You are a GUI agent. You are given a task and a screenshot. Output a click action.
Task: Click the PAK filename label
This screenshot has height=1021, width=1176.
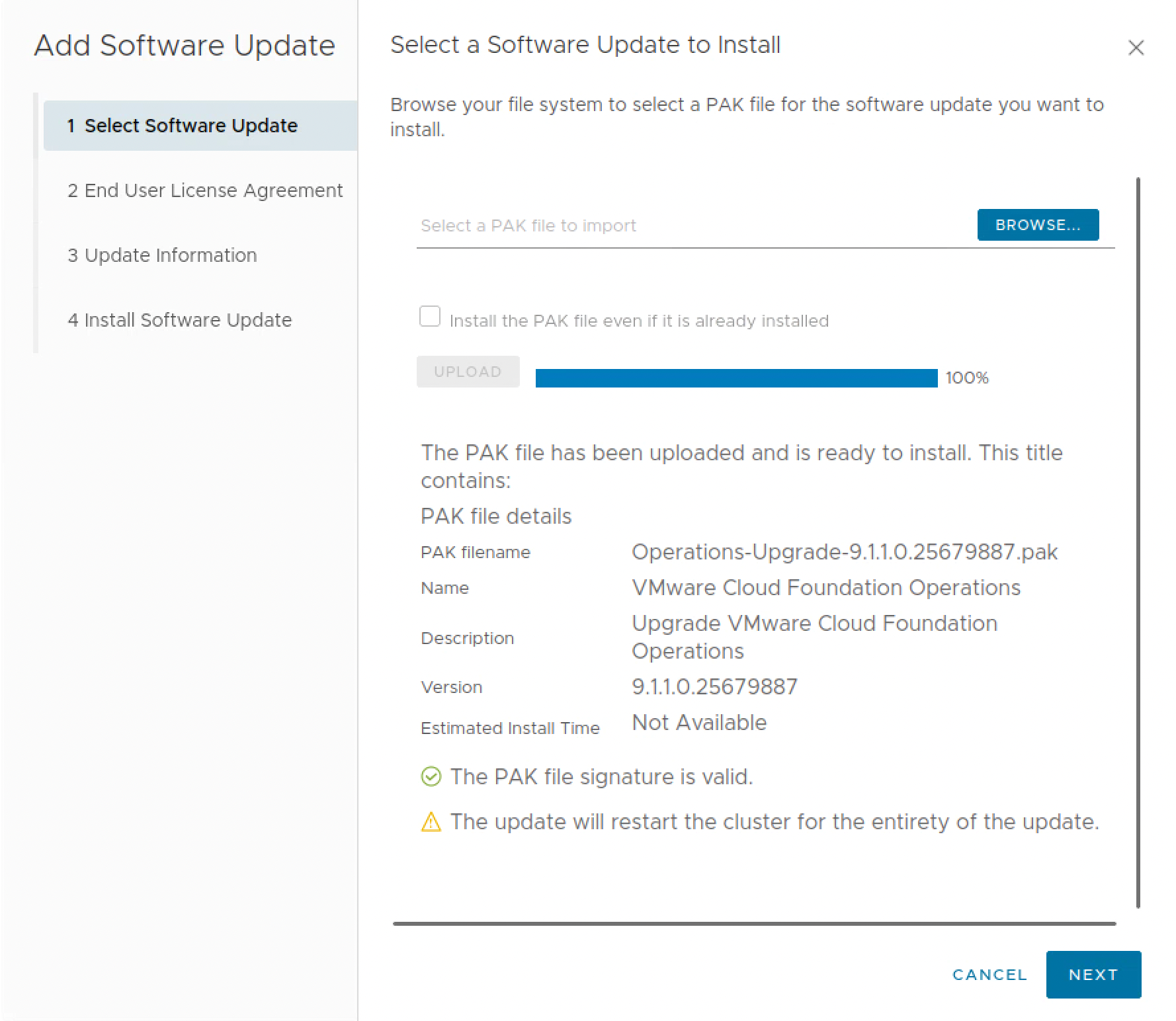476,552
